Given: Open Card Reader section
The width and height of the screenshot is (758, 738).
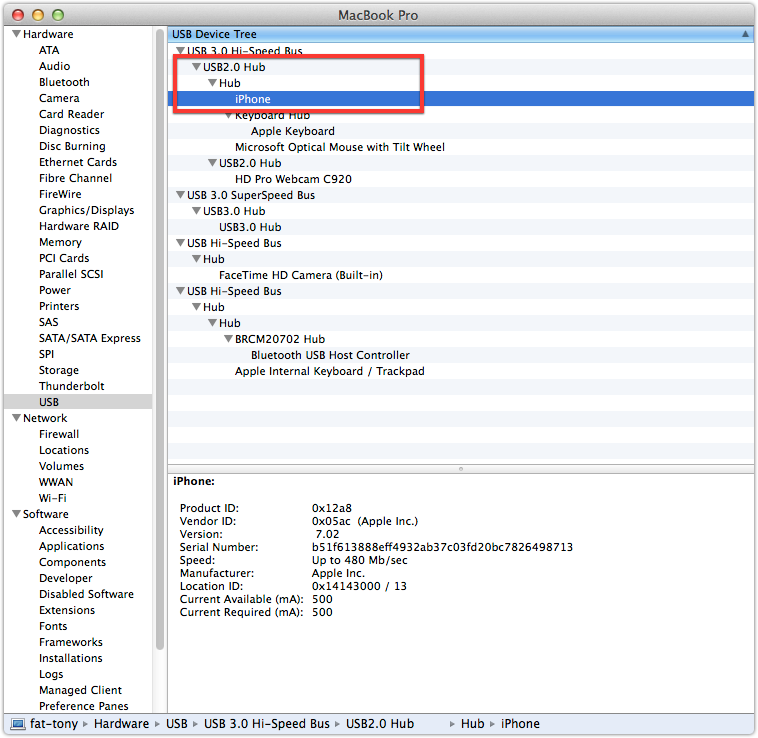Looking at the screenshot, I should pos(72,114).
